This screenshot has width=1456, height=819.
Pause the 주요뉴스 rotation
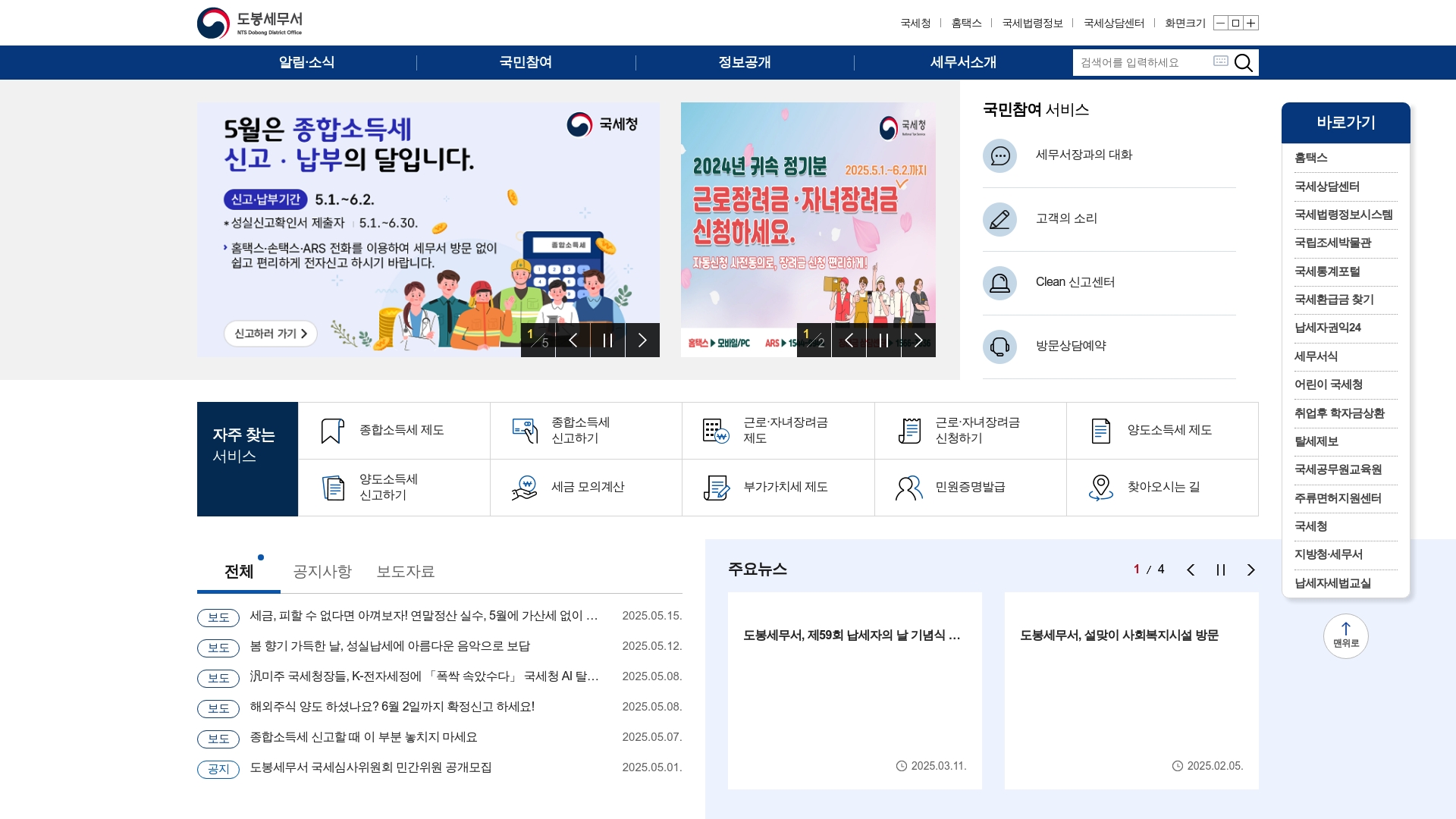[x=1221, y=570]
